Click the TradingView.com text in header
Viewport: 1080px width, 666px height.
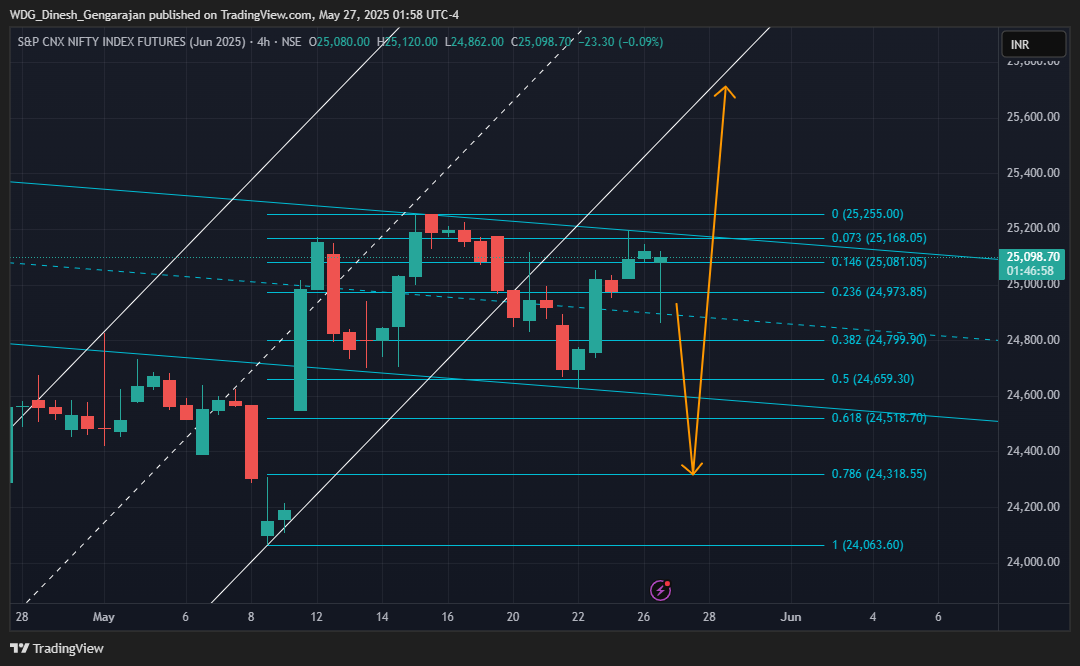[265, 14]
